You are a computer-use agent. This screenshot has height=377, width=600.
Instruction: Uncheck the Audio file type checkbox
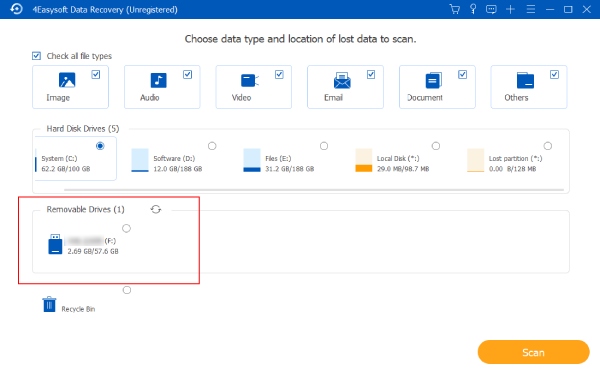coord(188,74)
